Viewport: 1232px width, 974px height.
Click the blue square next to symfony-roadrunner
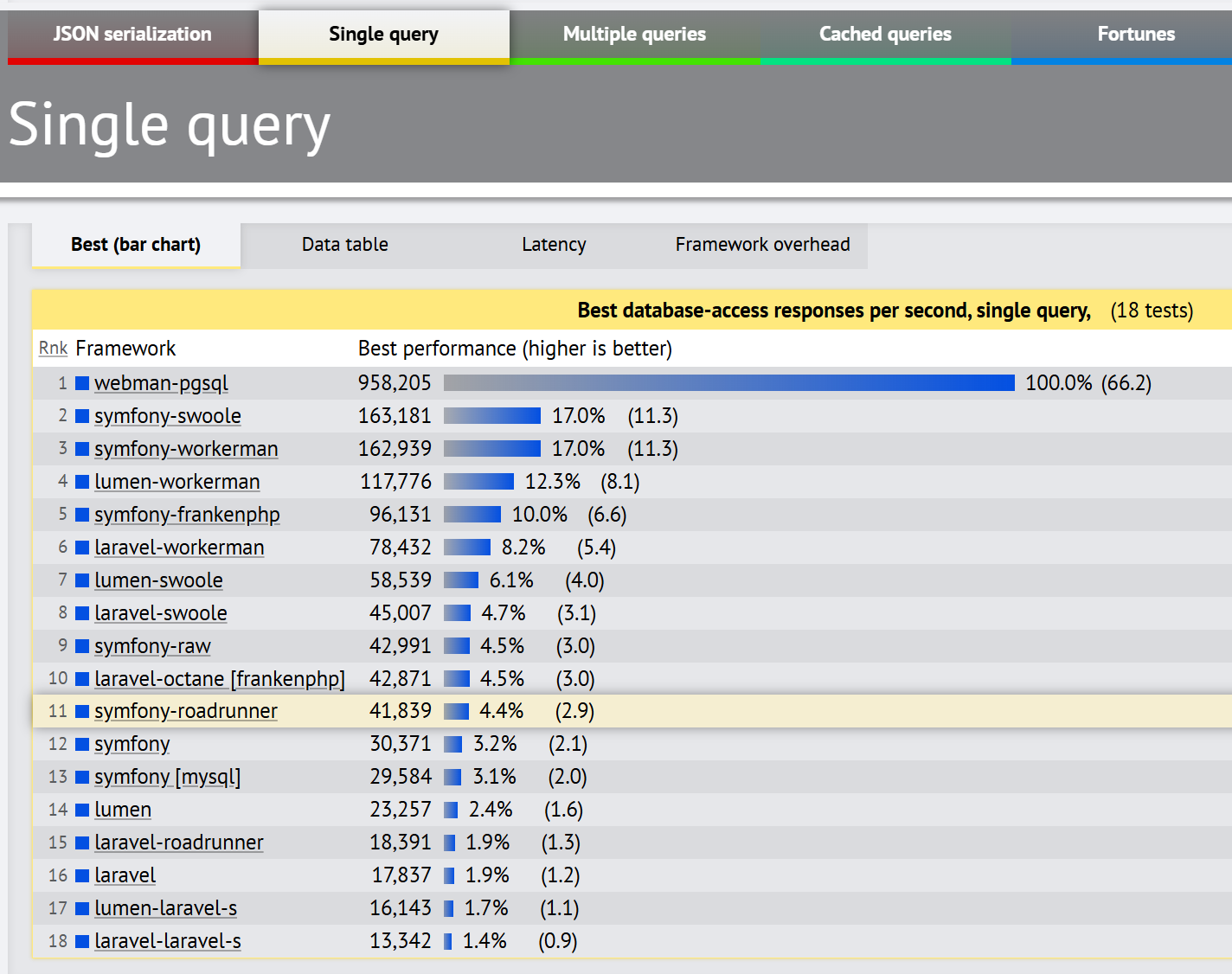(x=82, y=711)
